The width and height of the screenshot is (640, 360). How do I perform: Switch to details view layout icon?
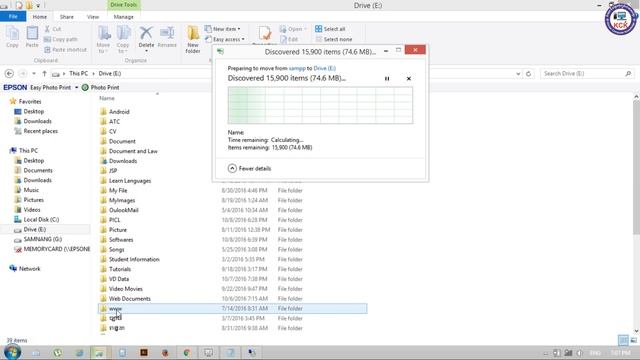623,340
